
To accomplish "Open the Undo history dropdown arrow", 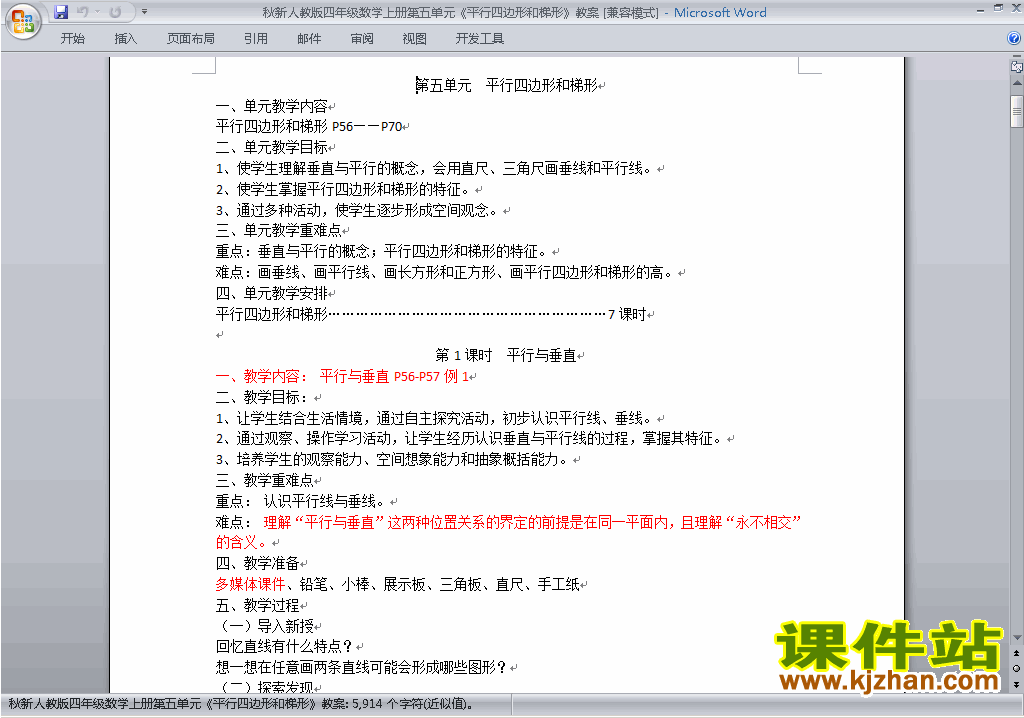I will tap(97, 12).
